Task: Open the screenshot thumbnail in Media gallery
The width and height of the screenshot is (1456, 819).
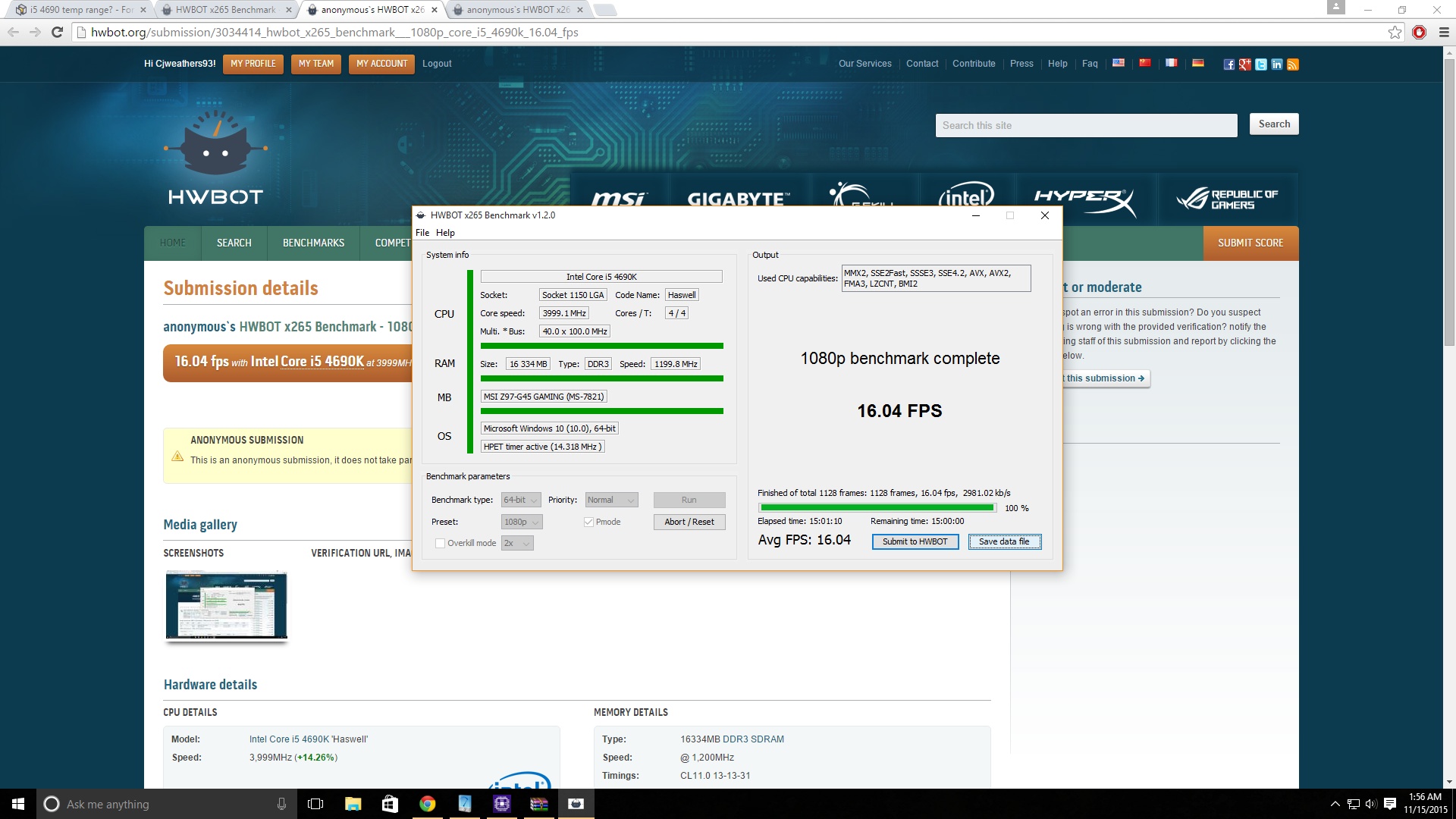Action: point(226,606)
